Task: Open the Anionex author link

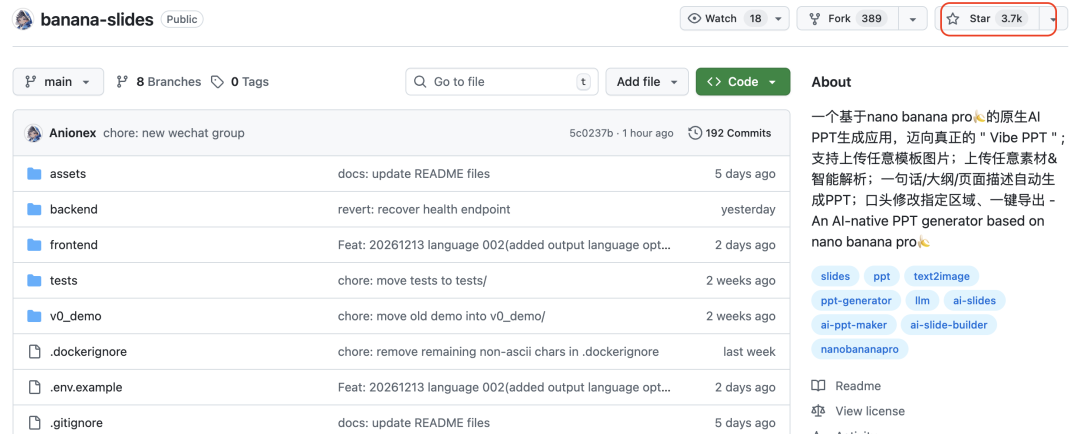Action: pos(73,133)
